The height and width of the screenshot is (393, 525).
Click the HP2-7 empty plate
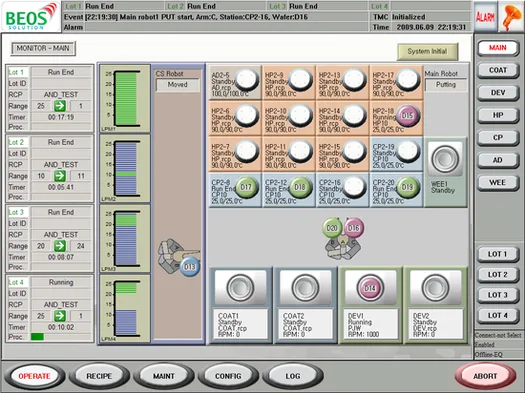click(247, 151)
